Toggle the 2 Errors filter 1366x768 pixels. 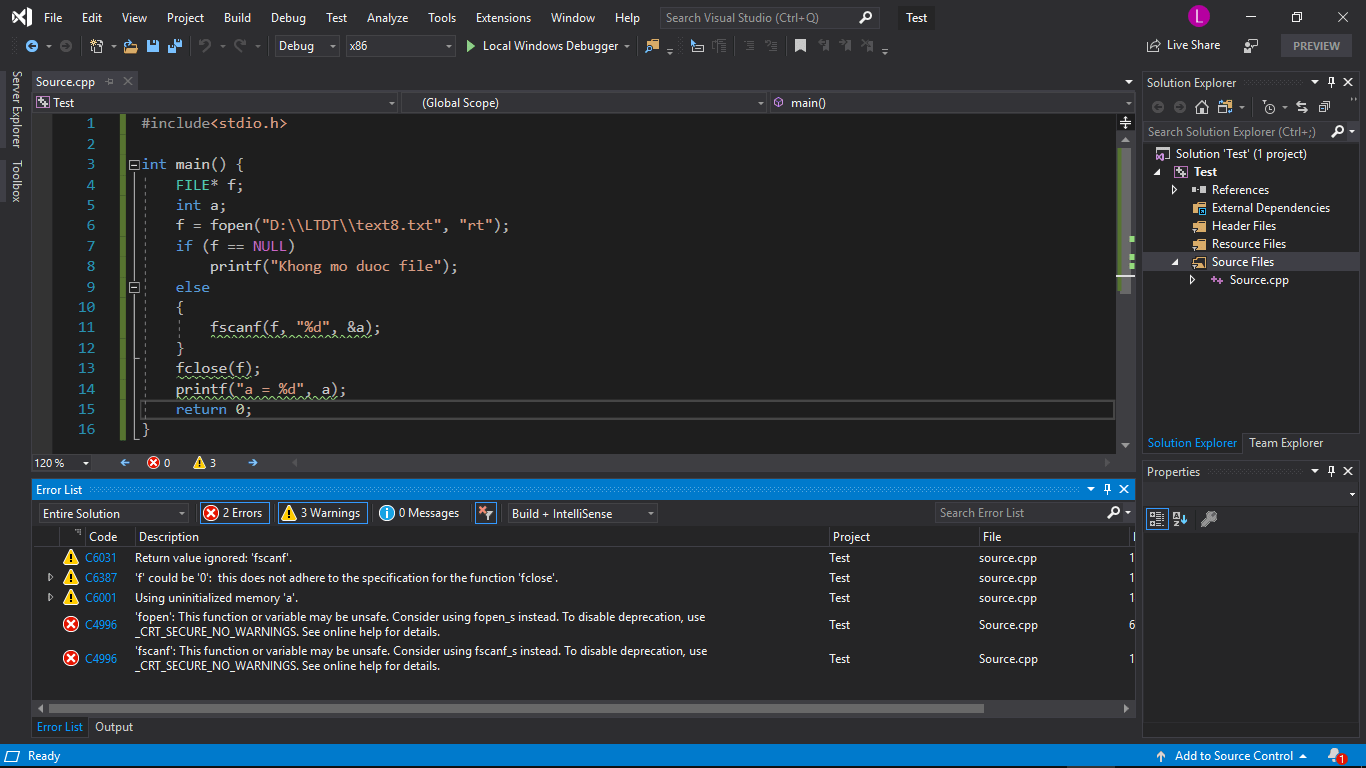point(233,513)
